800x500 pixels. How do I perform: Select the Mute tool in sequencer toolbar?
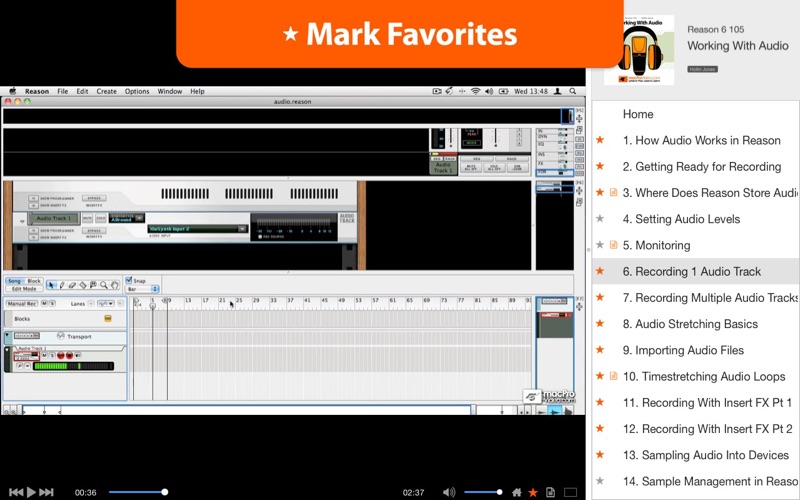point(93,285)
